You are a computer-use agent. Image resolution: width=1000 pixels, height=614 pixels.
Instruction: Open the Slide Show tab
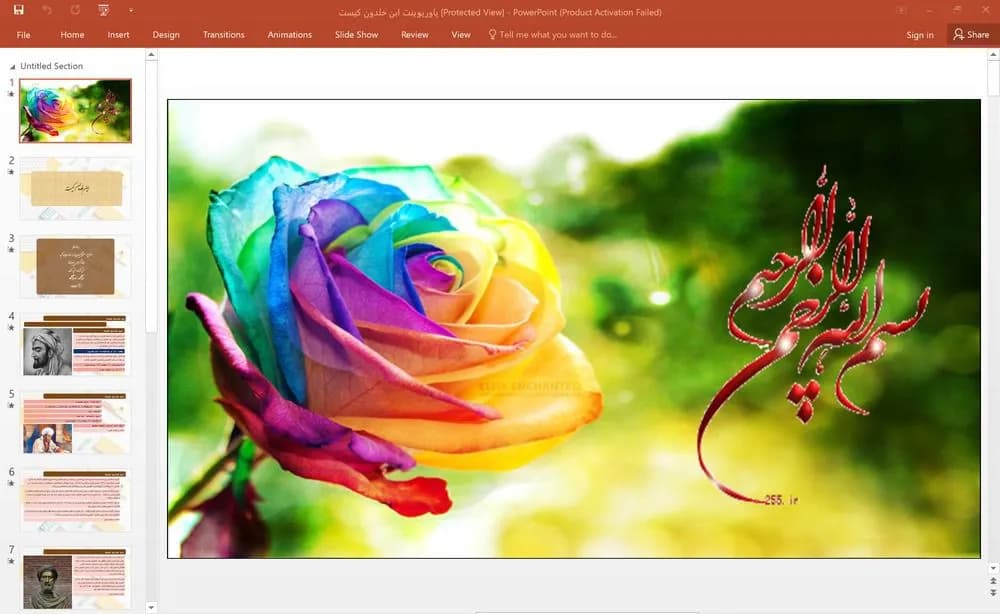tap(357, 34)
